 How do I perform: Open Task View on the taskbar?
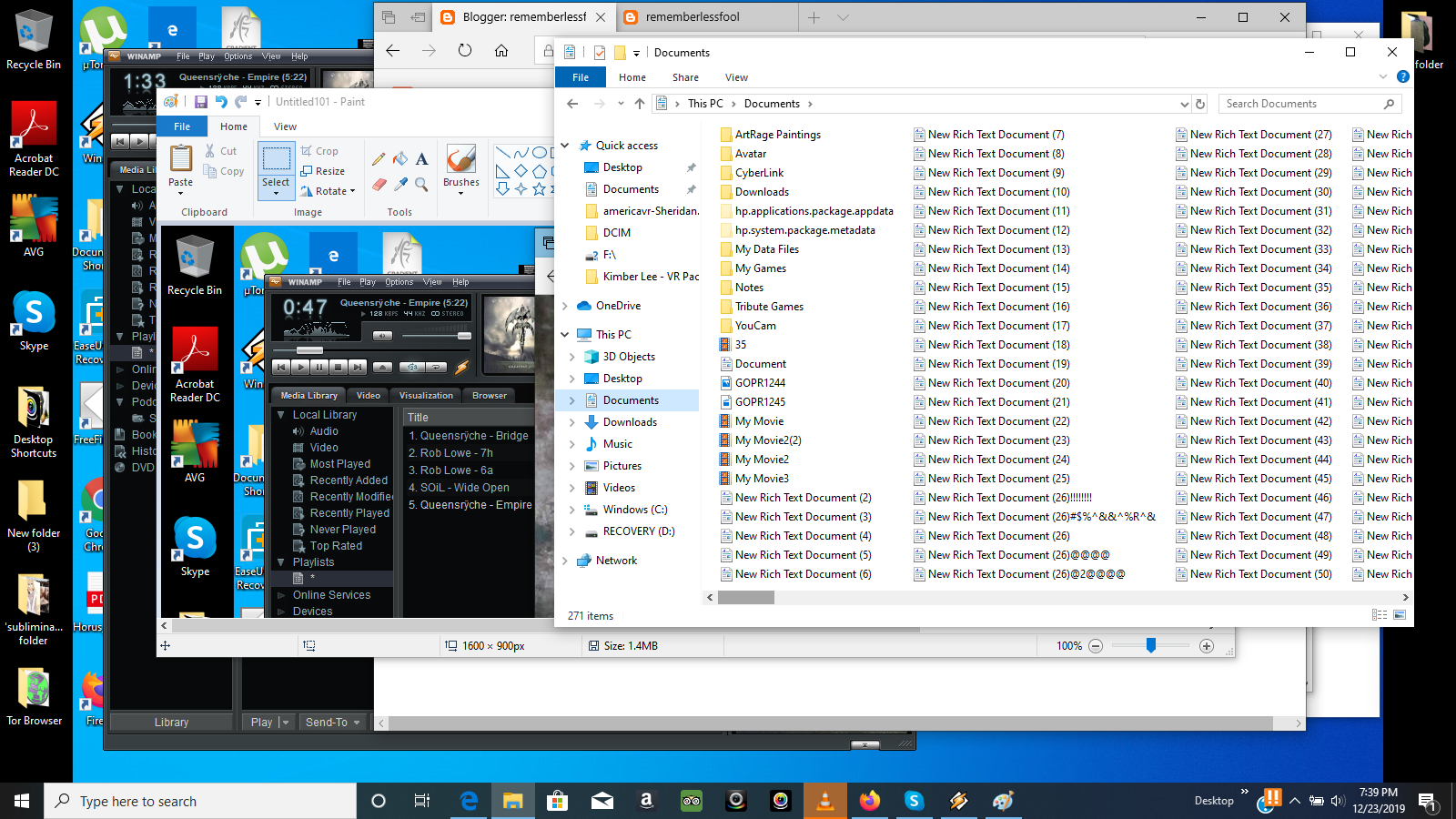pos(422,801)
